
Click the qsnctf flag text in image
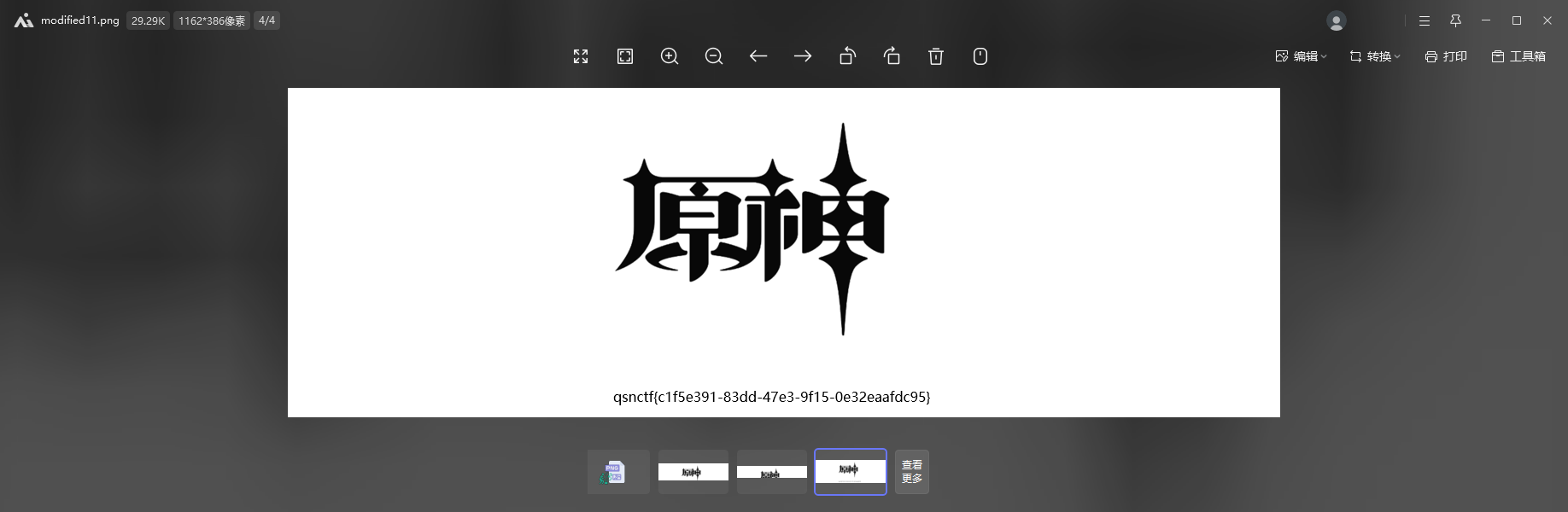(772, 397)
